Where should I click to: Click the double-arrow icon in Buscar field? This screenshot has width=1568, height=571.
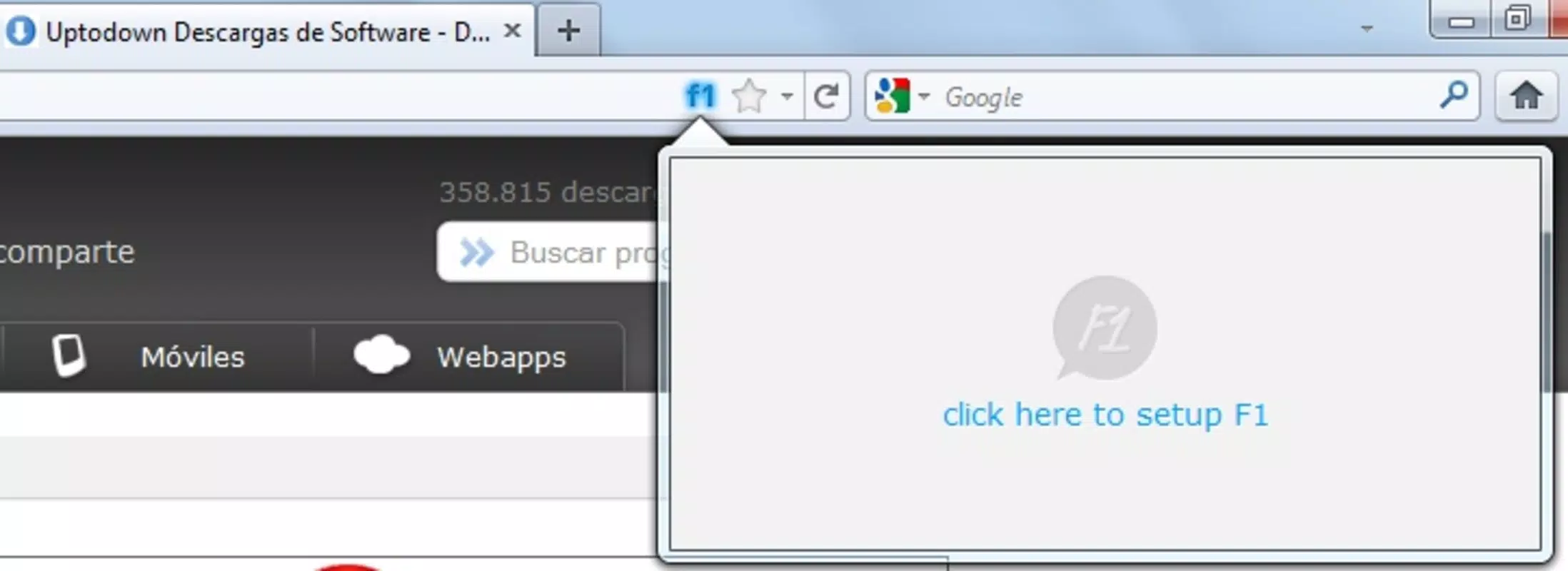[x=476, y=252]
